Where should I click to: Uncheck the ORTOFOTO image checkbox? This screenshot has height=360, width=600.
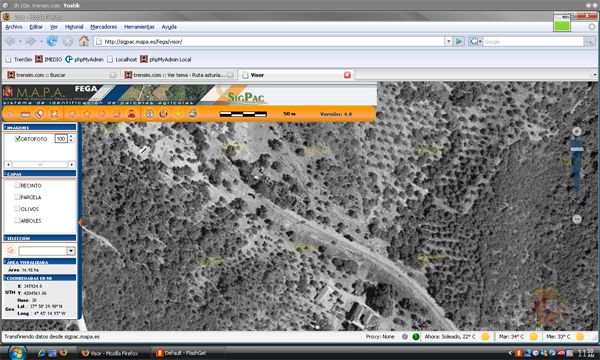[17, 138]
